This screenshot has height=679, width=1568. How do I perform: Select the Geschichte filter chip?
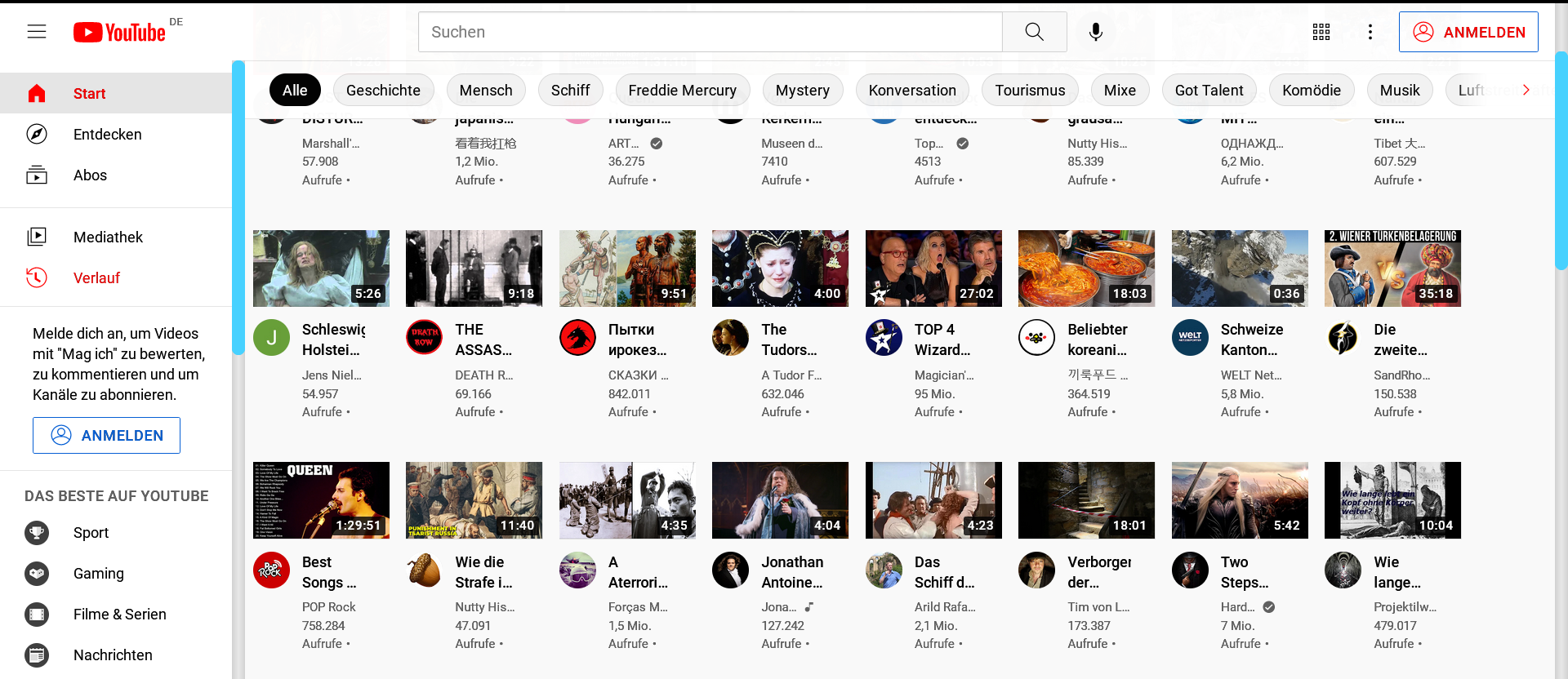(x=383, y=91)
